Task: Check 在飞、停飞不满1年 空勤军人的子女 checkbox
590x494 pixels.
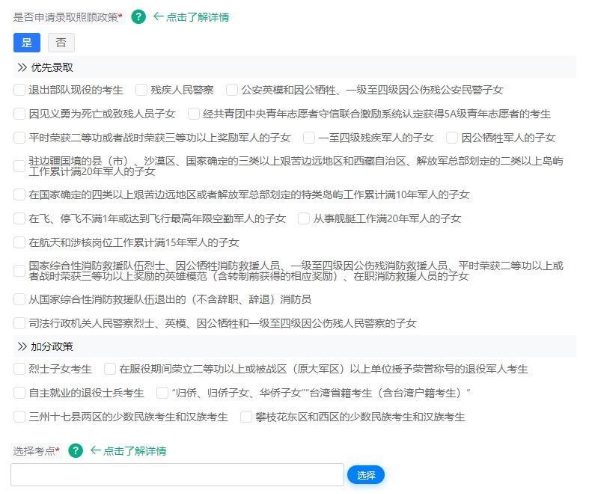Action: [19, 218]
